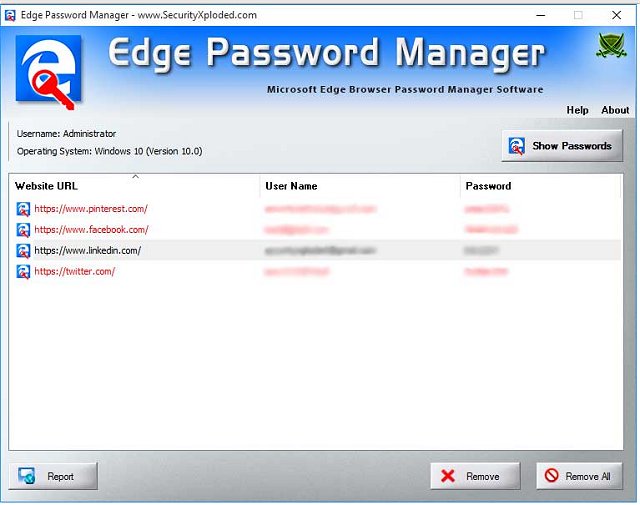Sort by the User Name column header
640x505 pixels.
(x=360, y=186)
